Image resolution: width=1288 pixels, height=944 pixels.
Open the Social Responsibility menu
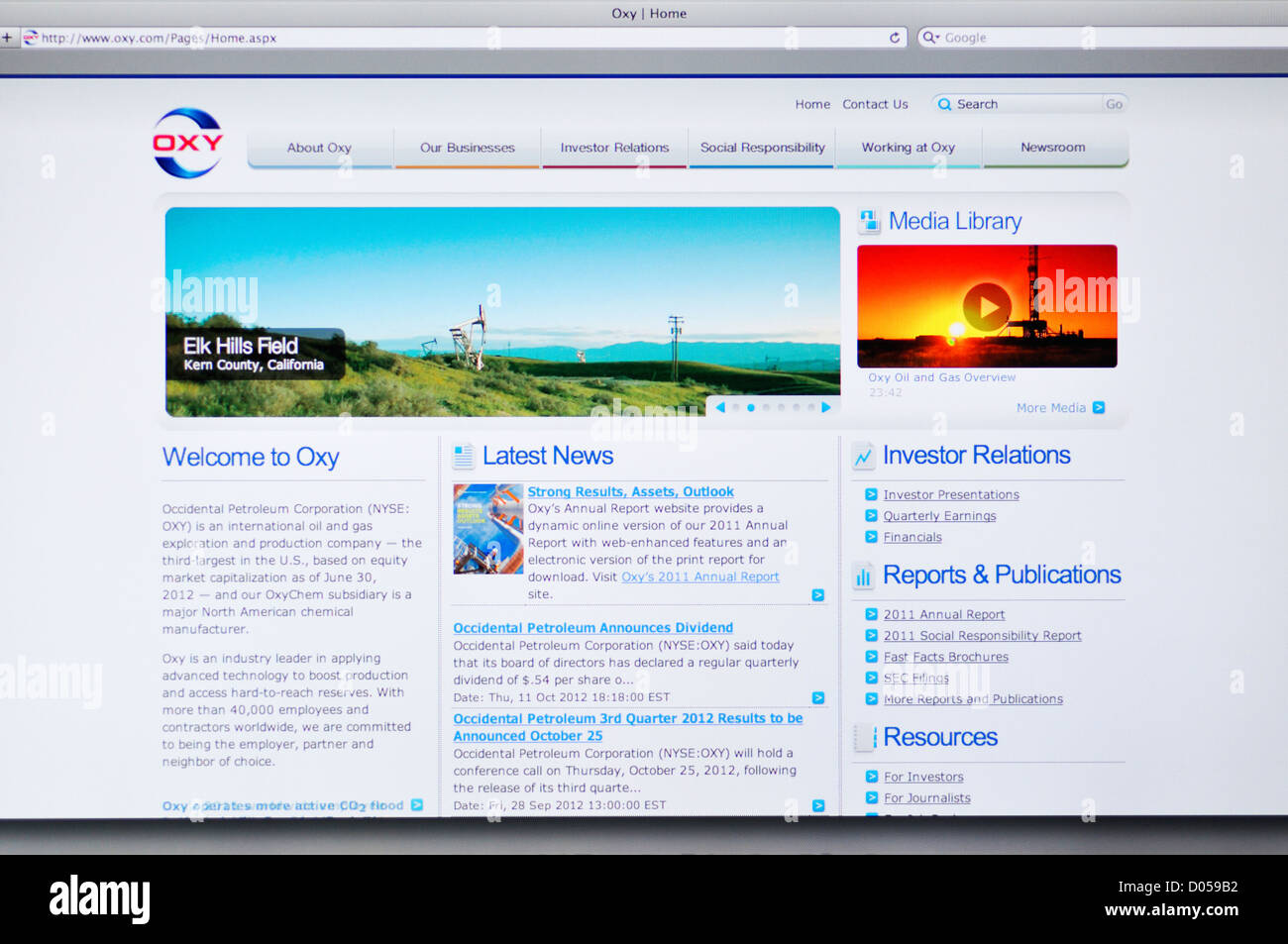(x=762, y=148)
